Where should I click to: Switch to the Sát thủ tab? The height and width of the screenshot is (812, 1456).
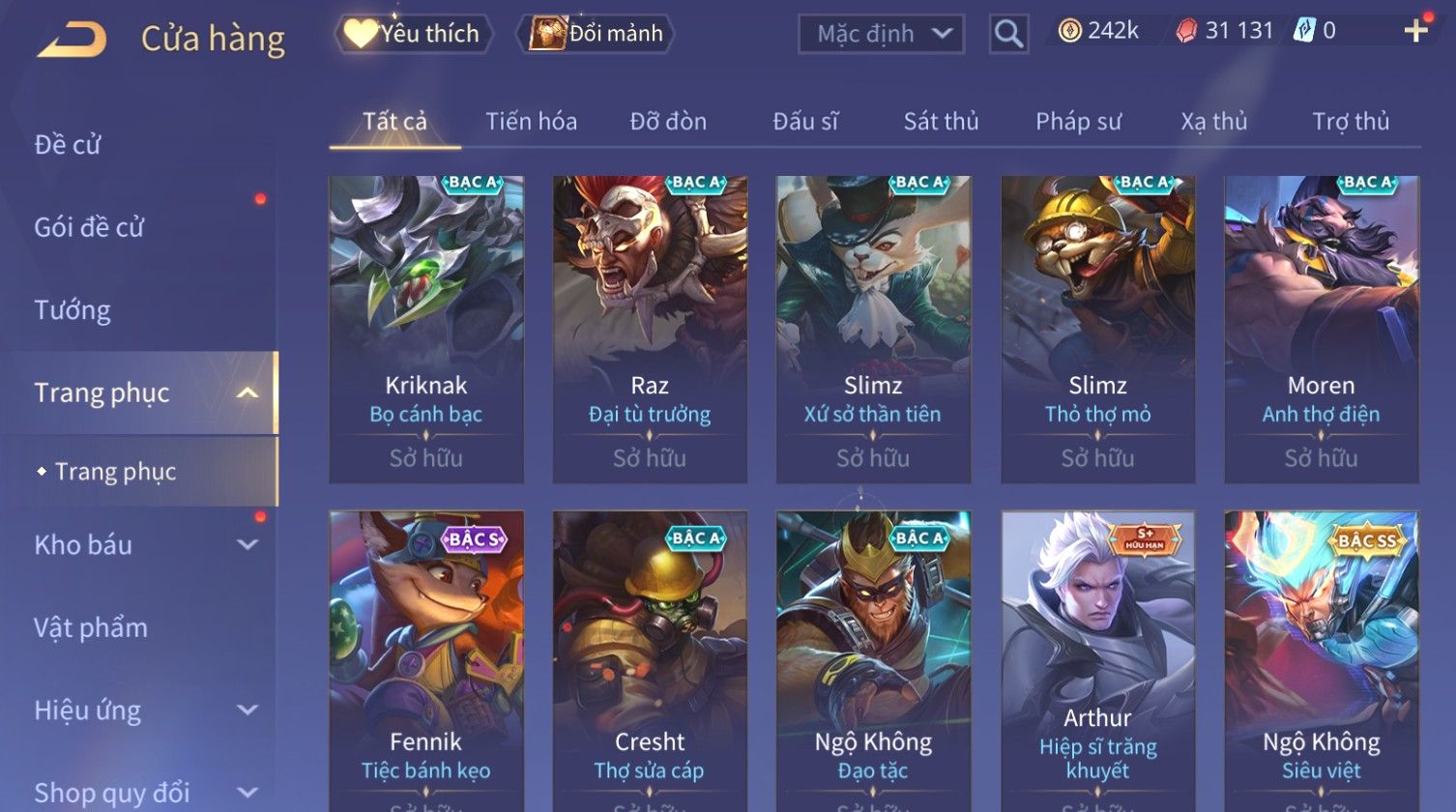coord(941,122)
